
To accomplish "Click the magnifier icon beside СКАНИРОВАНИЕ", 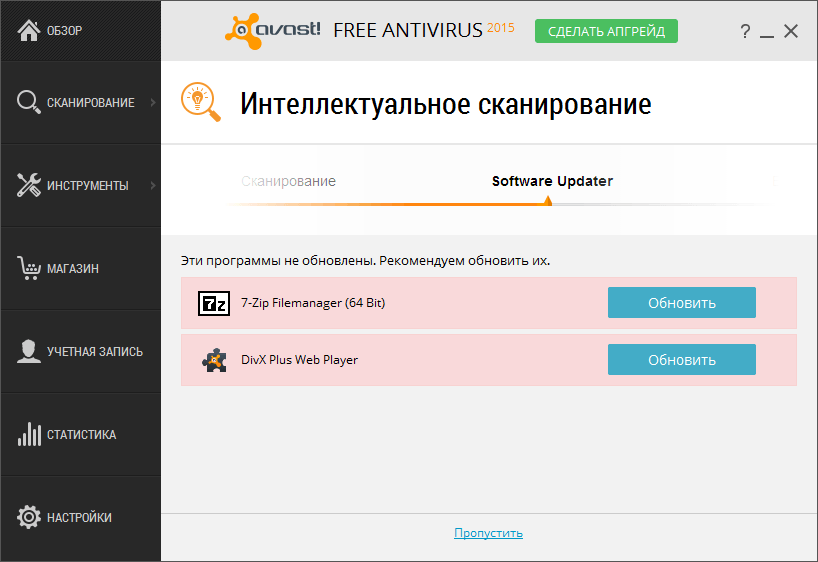I will 29,102.
